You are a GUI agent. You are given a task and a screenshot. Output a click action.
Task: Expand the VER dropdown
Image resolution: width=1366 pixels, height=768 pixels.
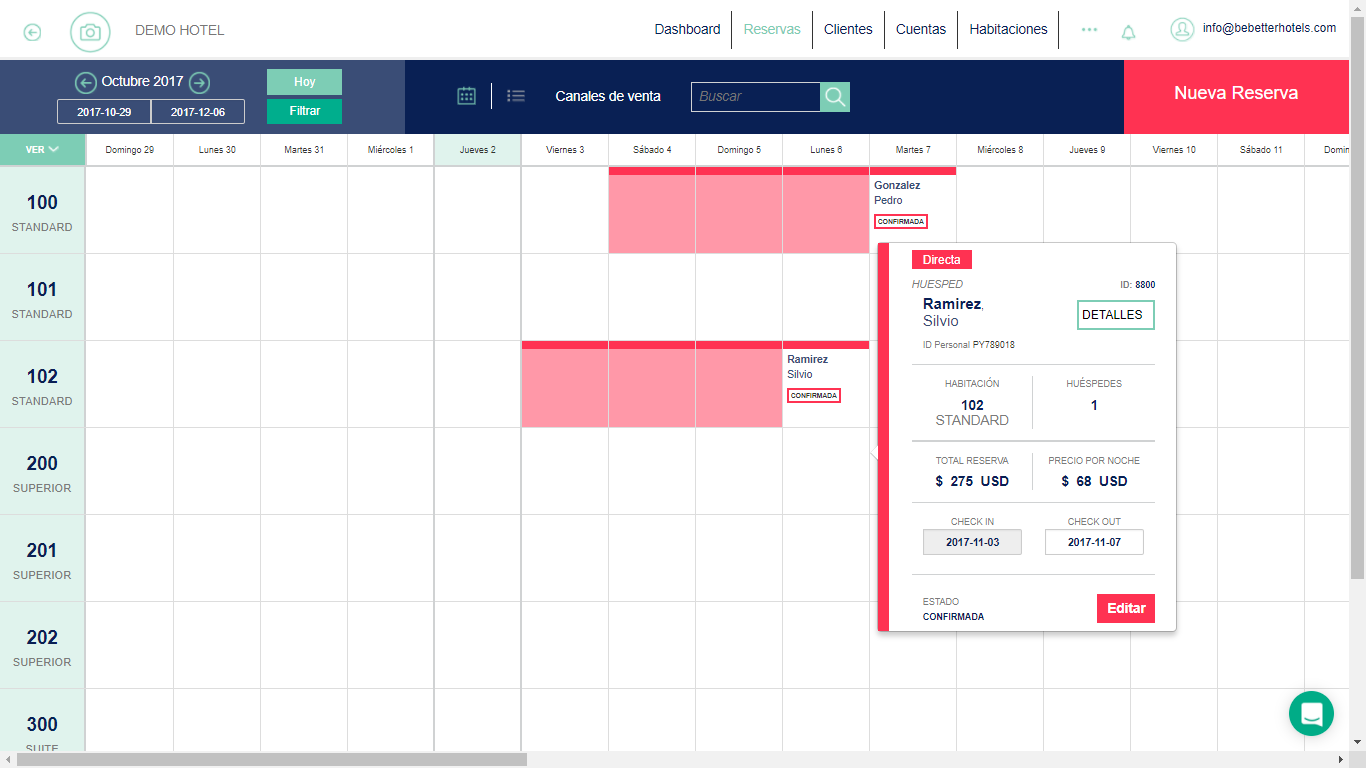point(42,150)
